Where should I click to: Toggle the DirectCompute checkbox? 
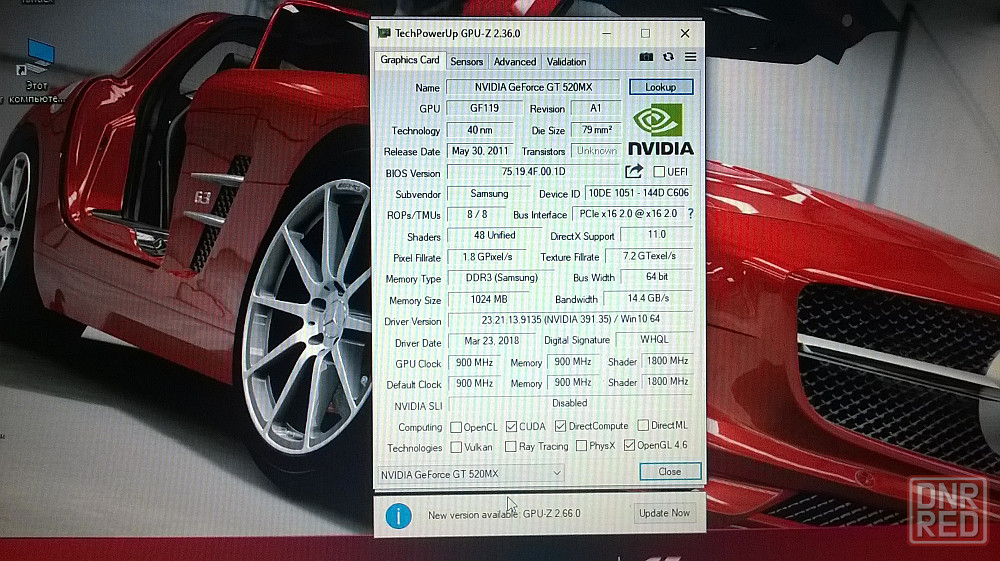pyautogui.click(x=561, y=425)
